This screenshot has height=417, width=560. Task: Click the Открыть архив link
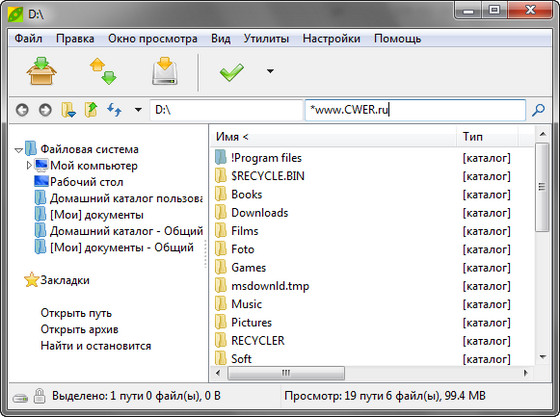(x=79, y=329)
